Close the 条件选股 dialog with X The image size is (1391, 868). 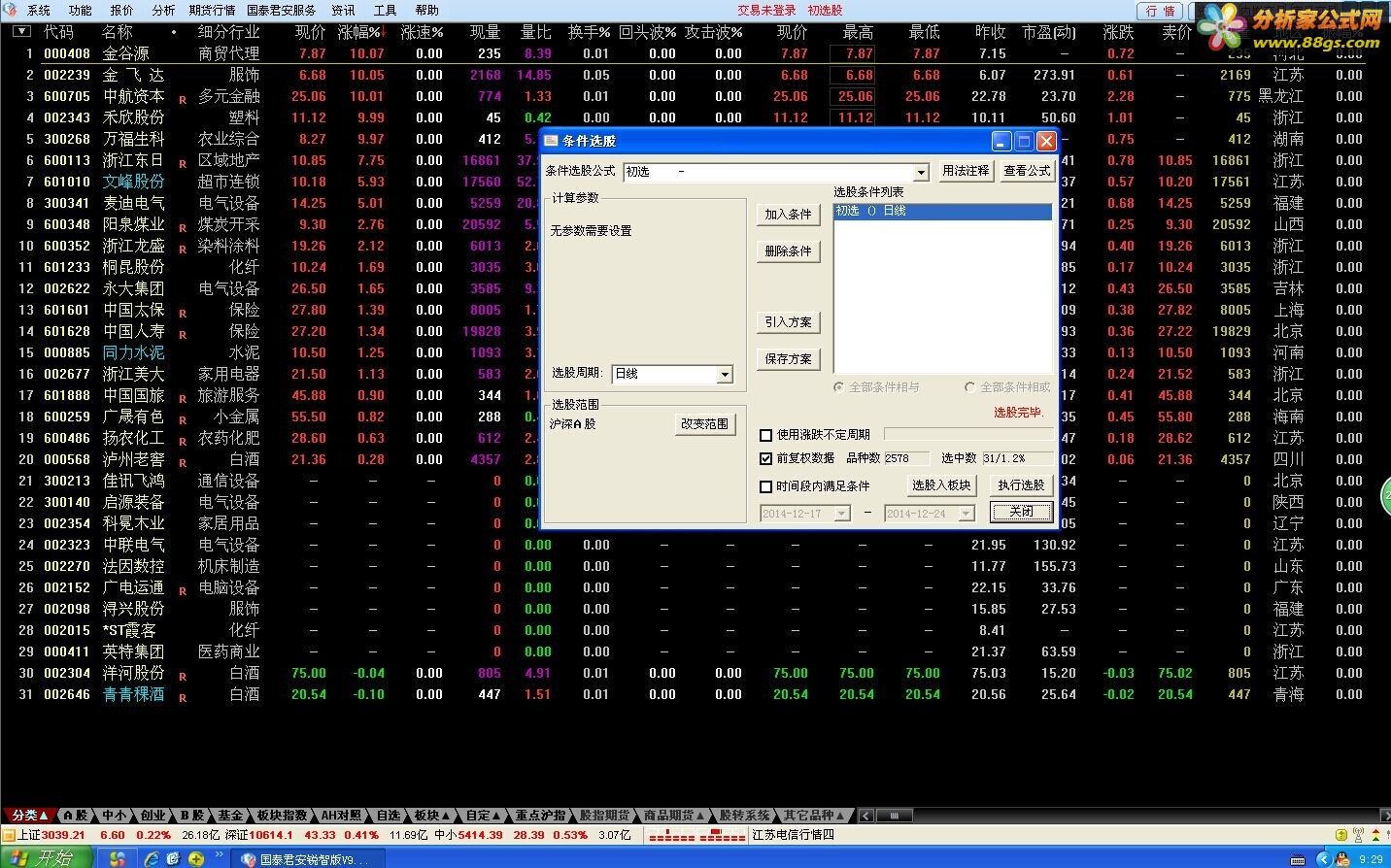tap(1046, 141)
